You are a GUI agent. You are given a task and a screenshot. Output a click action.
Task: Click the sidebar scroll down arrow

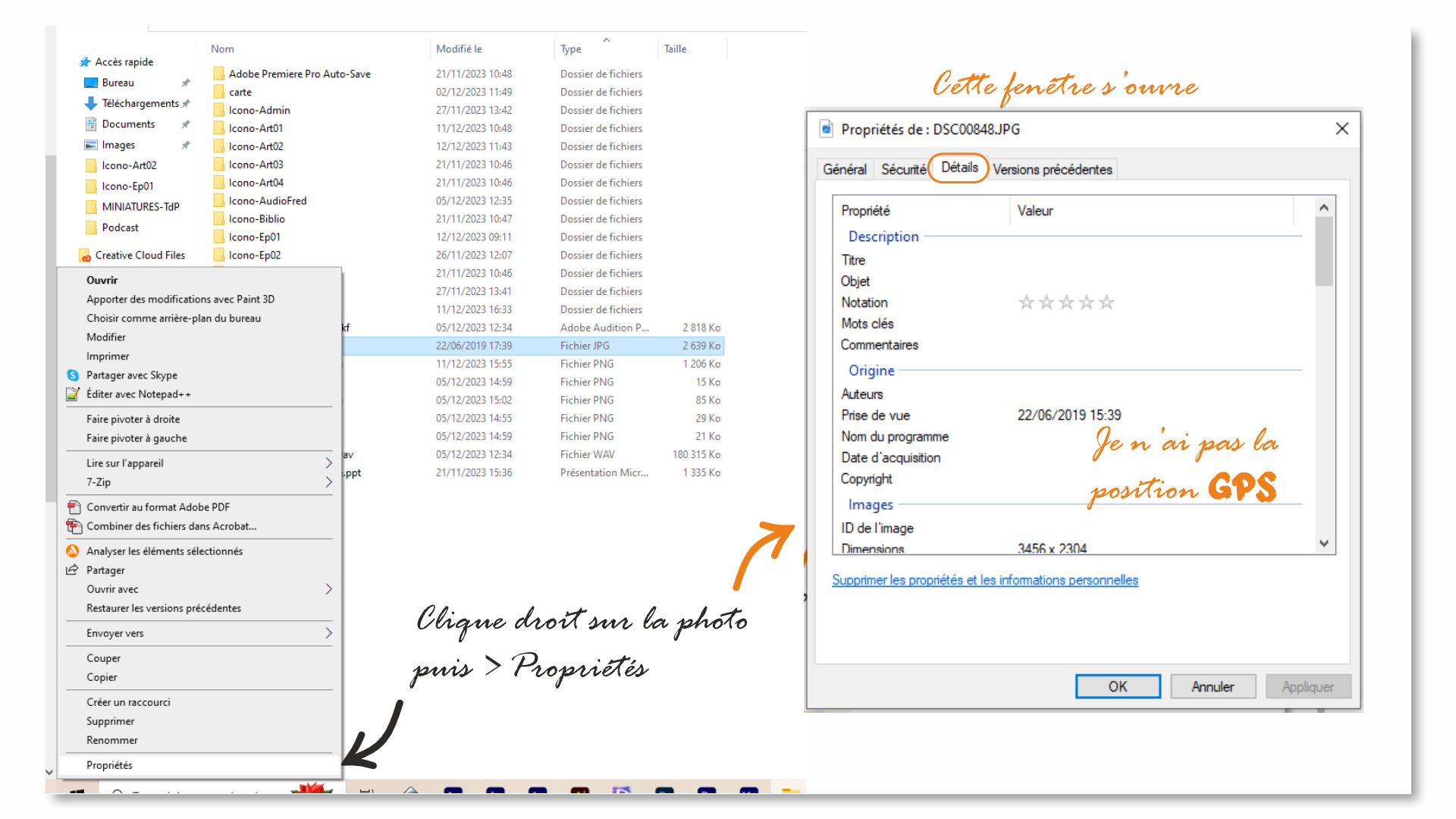coord(50,773)
